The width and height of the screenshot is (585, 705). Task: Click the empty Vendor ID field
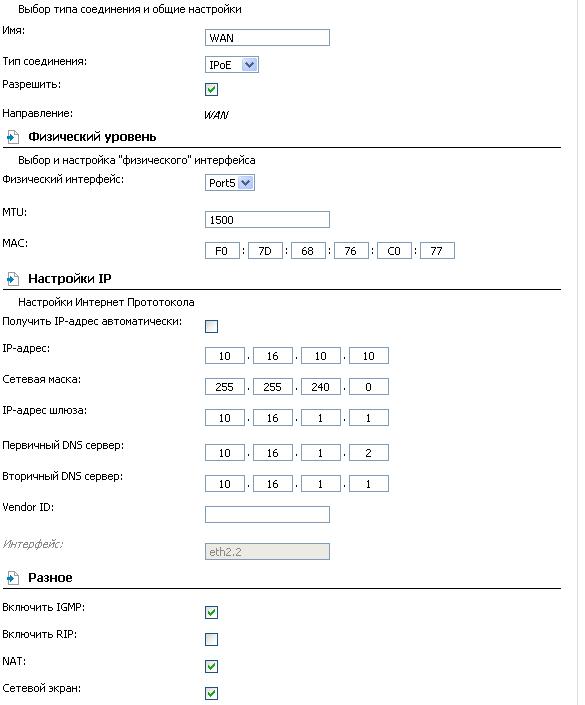(x=267, y=515)
